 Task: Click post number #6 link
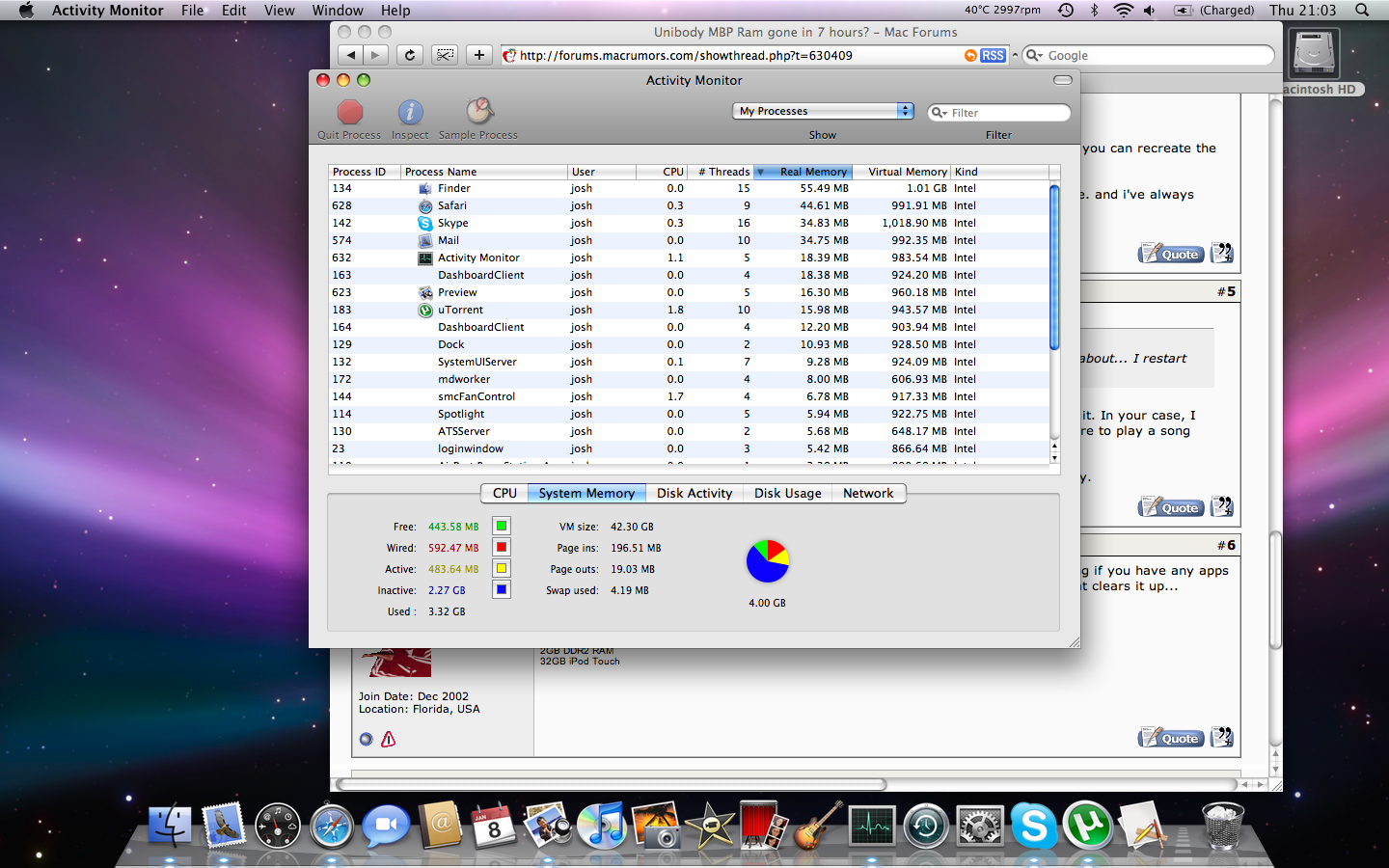[x=1226, y=545]
